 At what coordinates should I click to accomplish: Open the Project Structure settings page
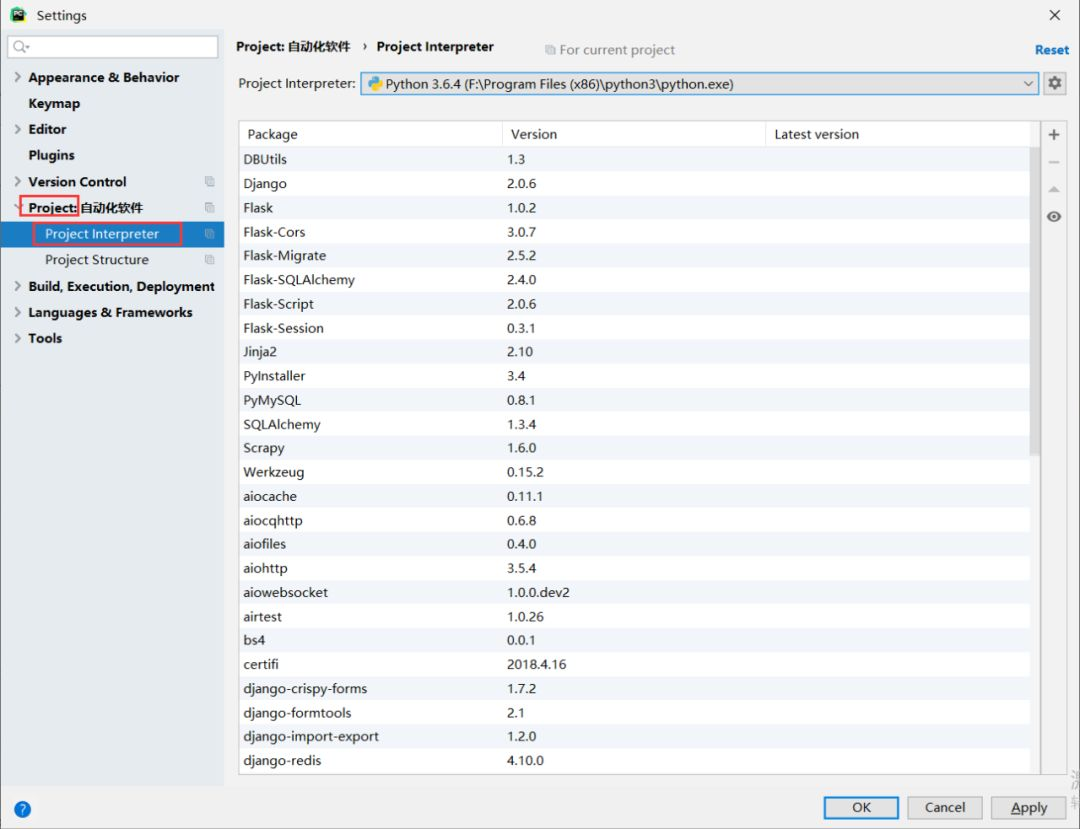tap(100, 259)
